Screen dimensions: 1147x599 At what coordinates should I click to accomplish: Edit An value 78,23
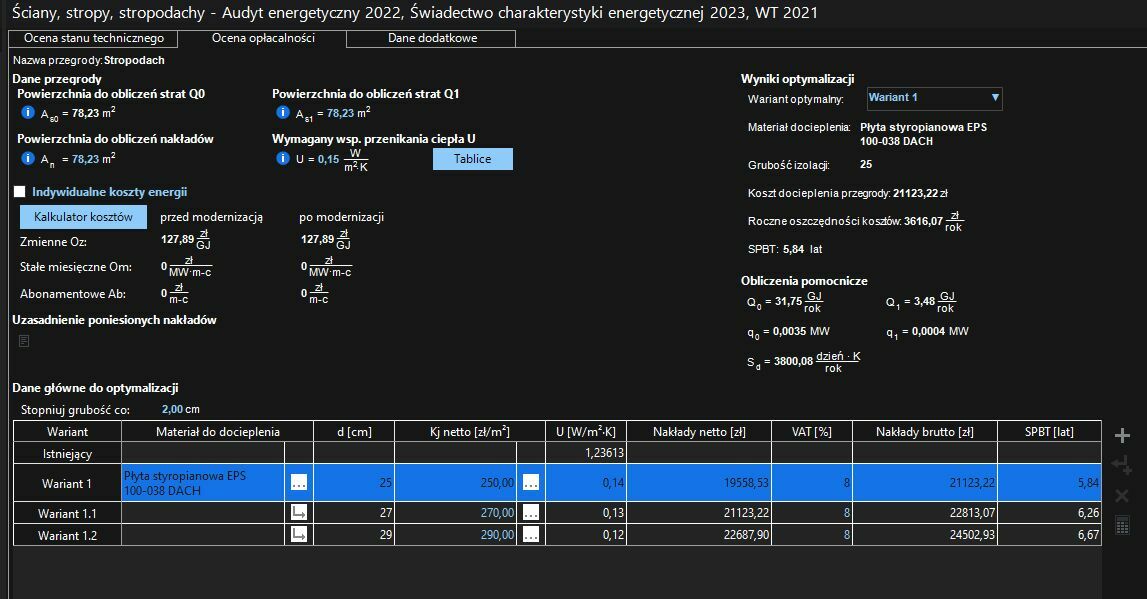pos(86,159)
